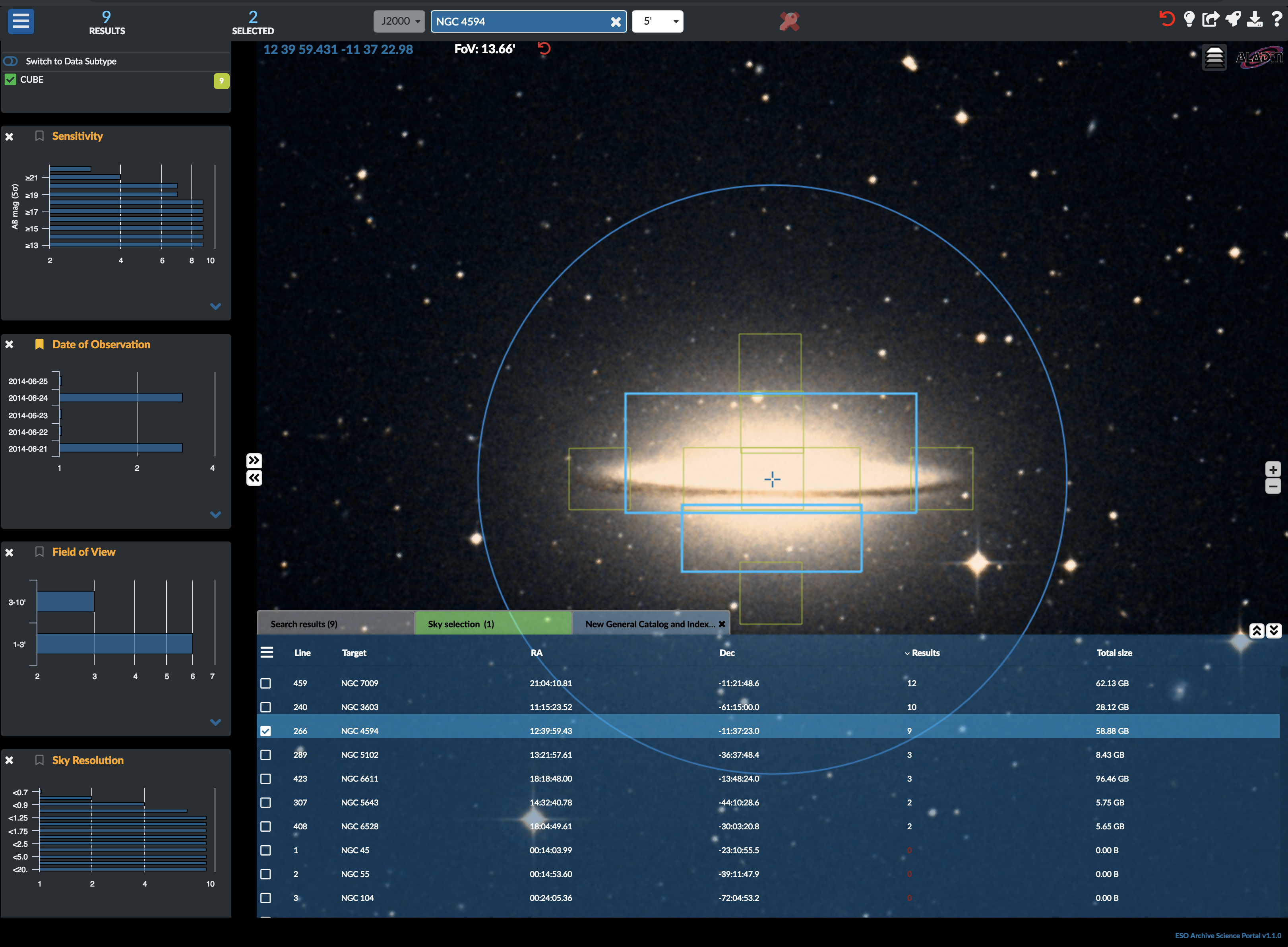This screenshot has width=1288, height=947.
Task: Open the 5' search radius dropdown
Action: pyautogui.click(x=657, y=21)
